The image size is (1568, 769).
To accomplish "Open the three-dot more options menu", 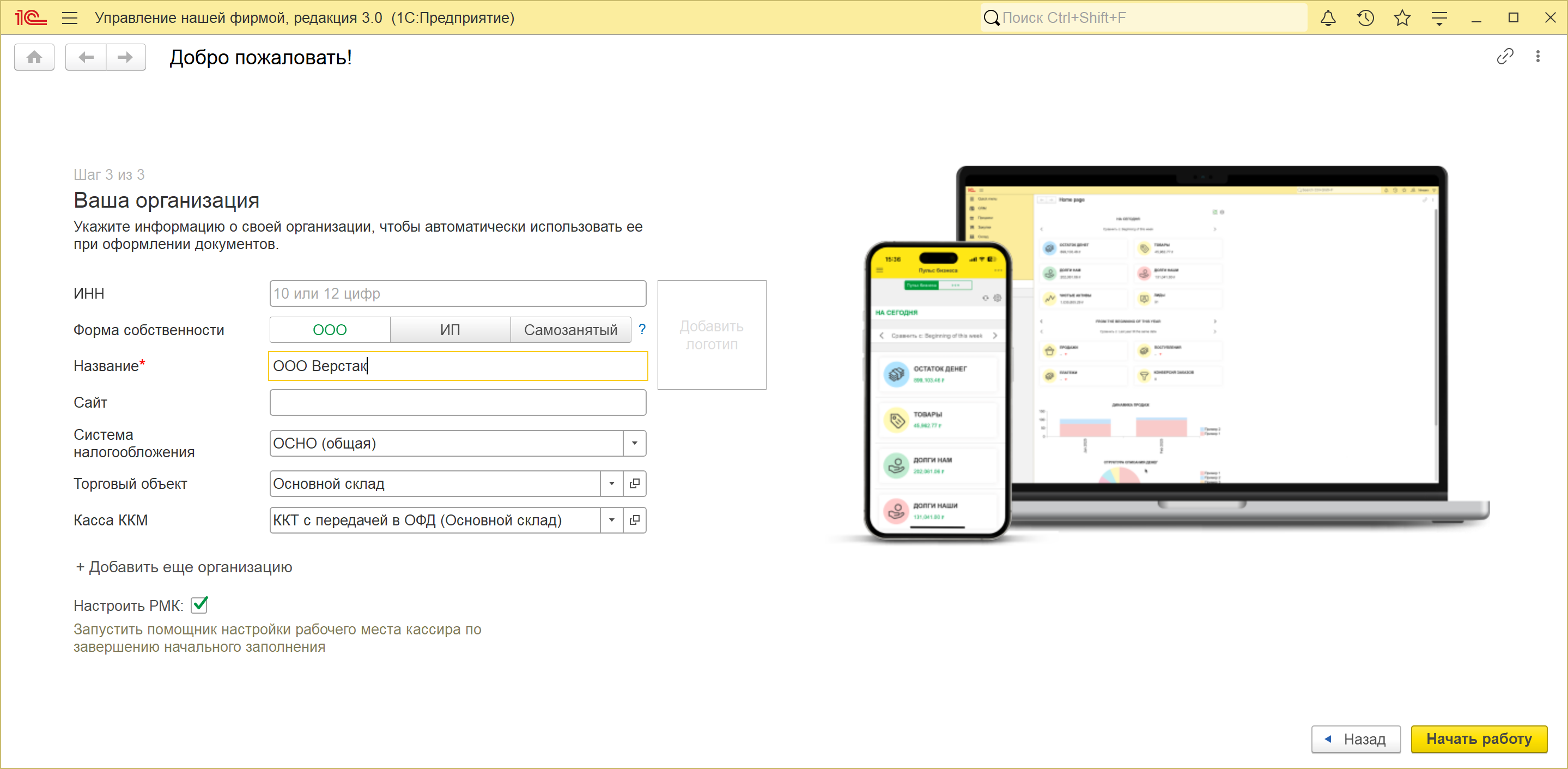I will coord(1538,57).
